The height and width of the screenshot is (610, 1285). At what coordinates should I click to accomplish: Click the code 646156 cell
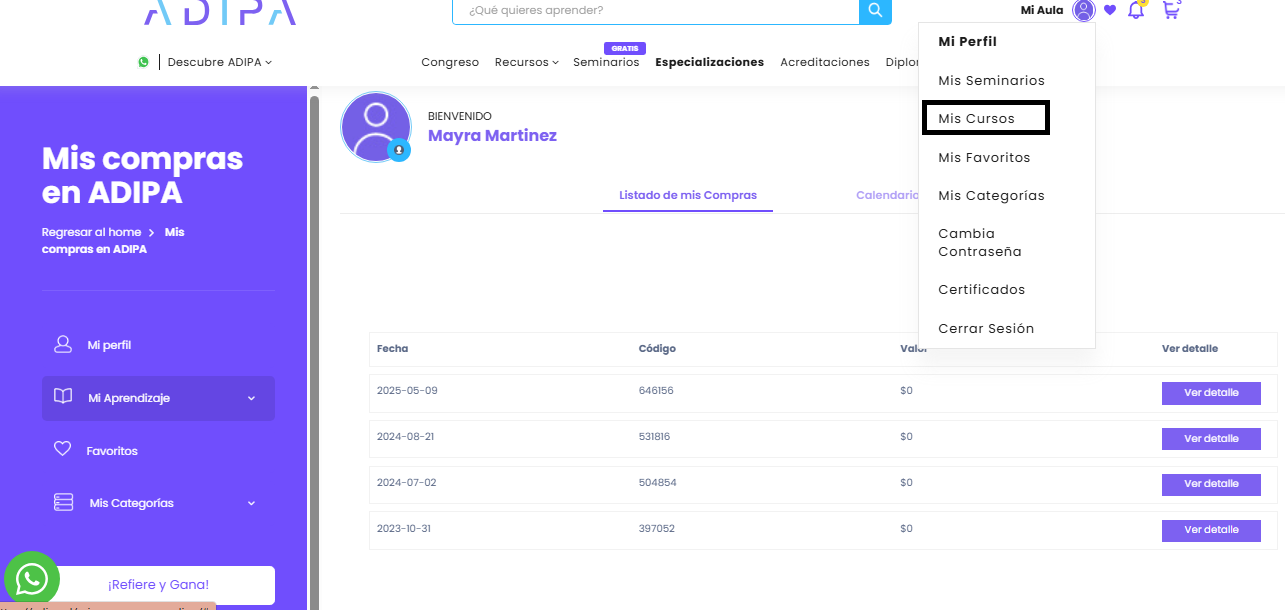pyautogui.click(x=656, y=390)
